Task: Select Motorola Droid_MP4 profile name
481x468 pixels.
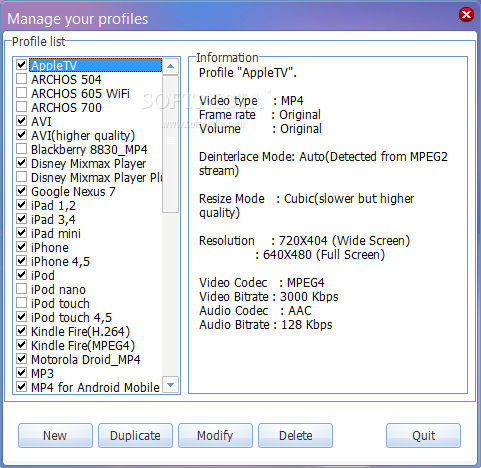Action: (86, 360)
